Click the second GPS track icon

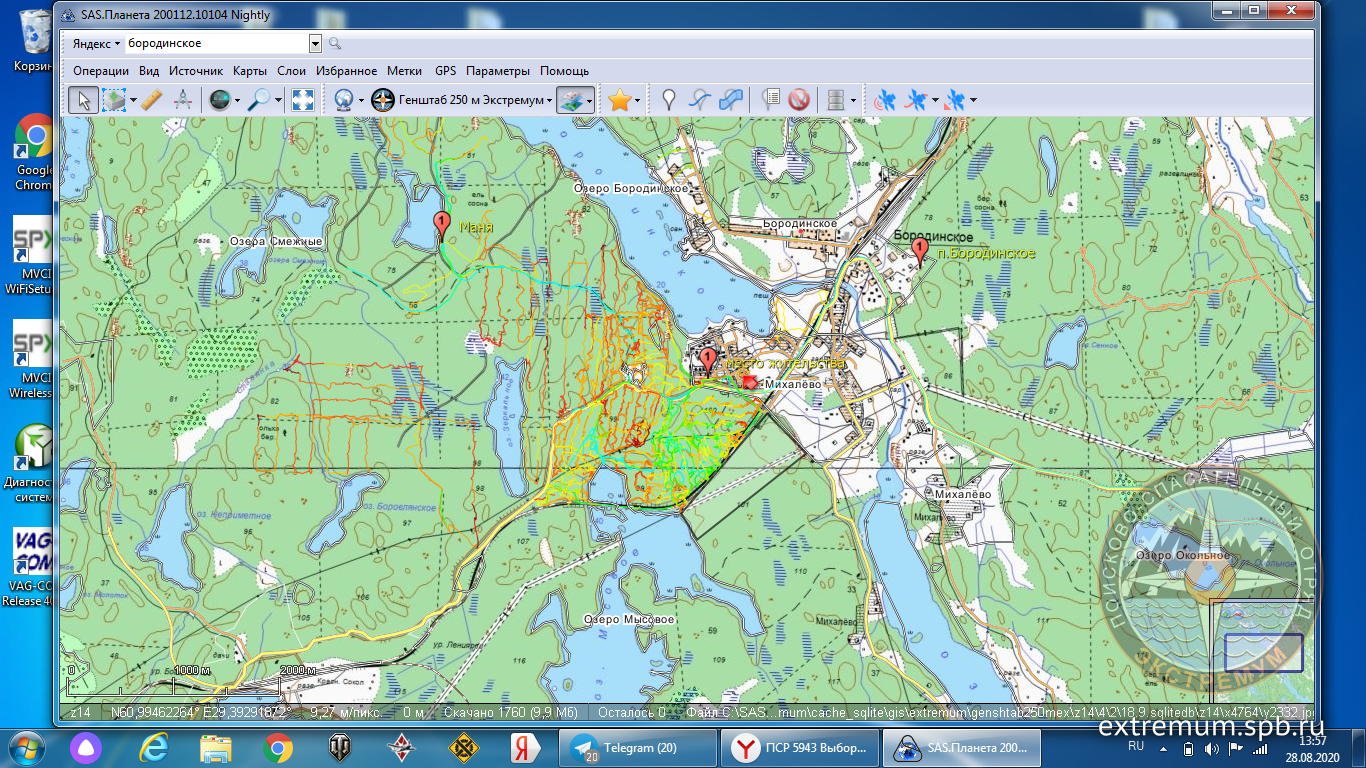[914, 100]
